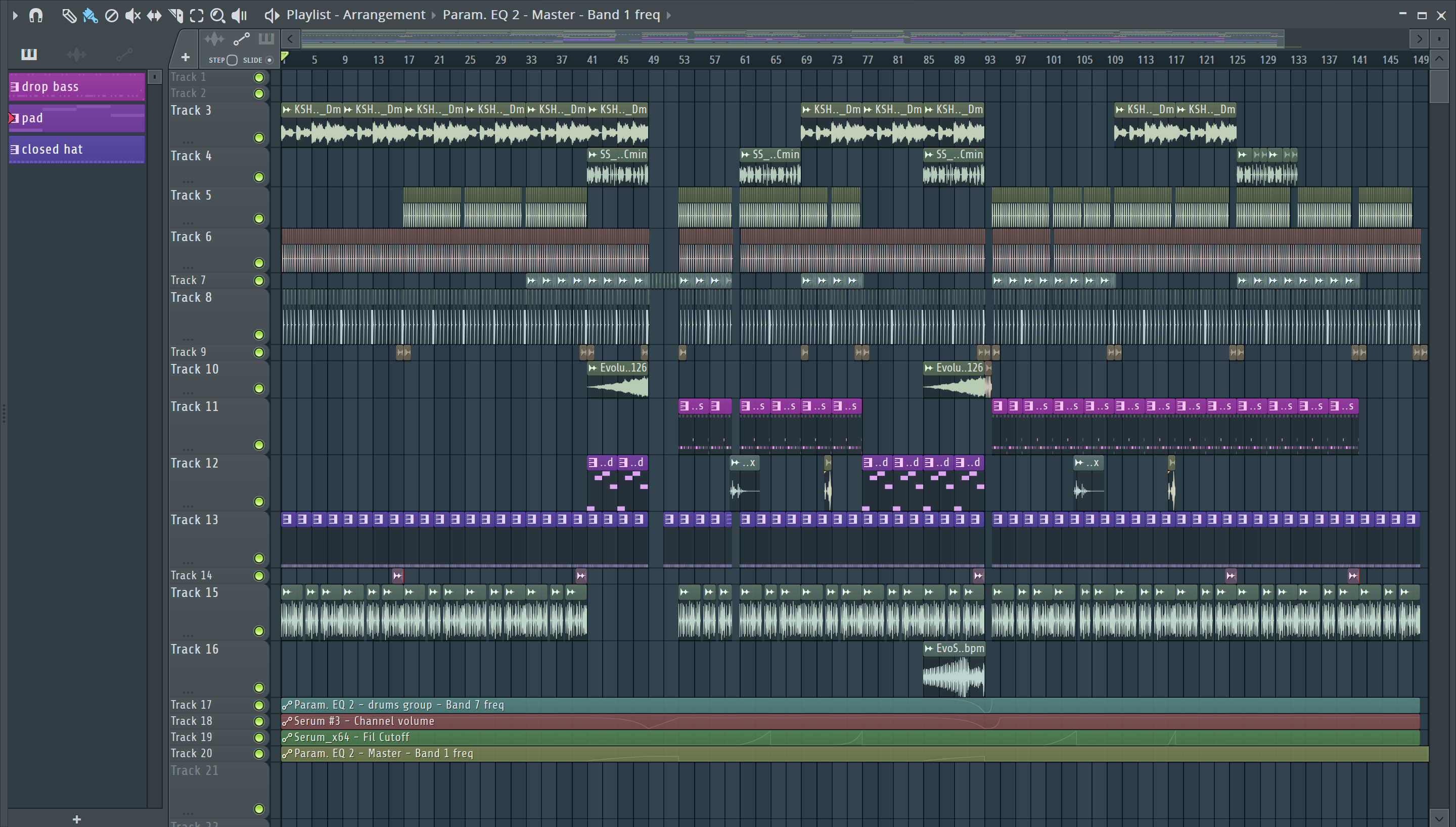Select the Delete tool
1456x827 pixels.
[112, 15]
